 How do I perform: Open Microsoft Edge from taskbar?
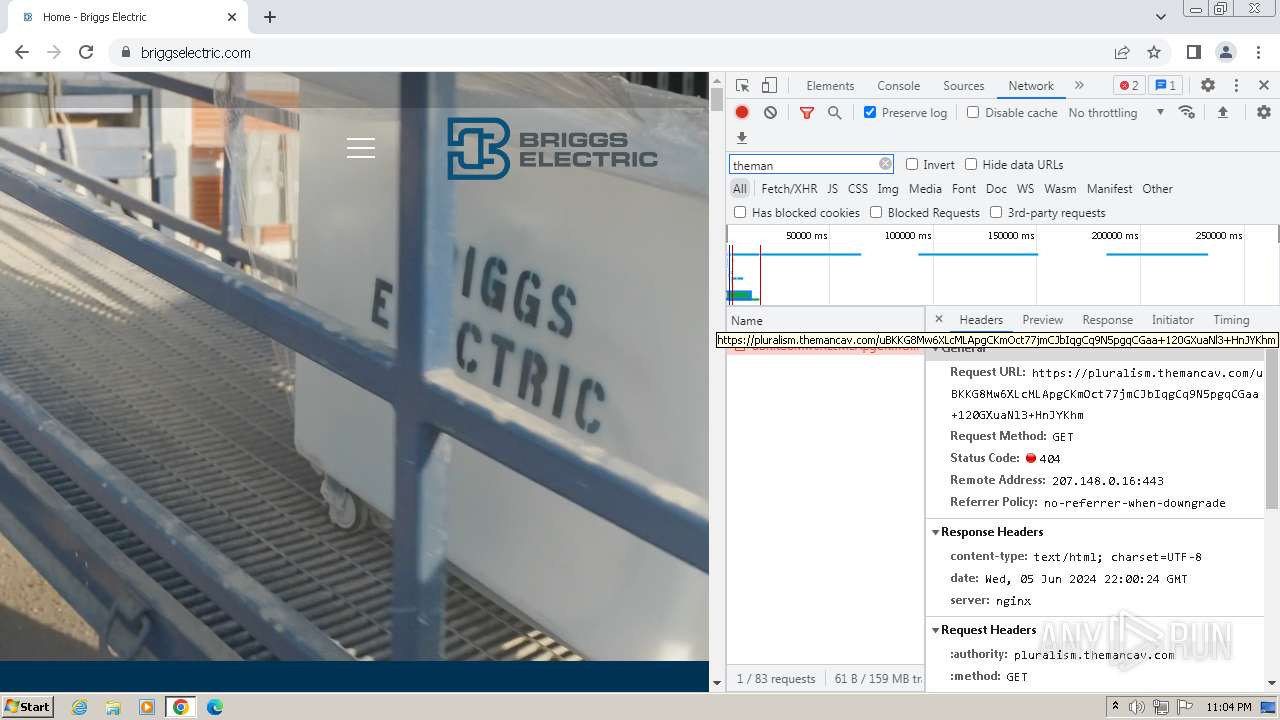click(x=214, y=707)
